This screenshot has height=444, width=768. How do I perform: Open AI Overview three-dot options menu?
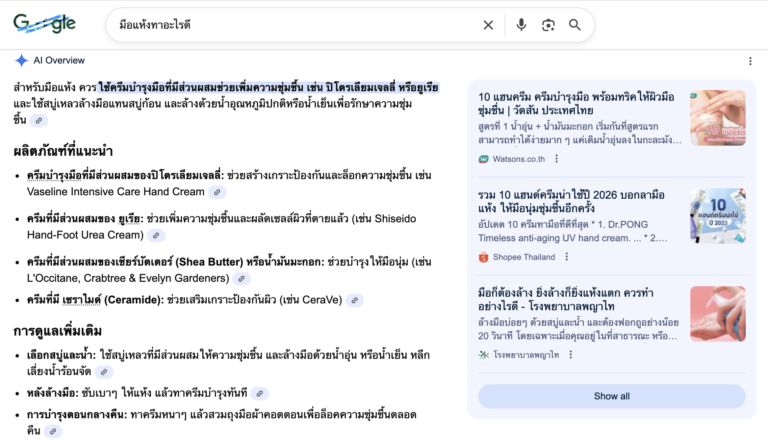pos(750,61)
